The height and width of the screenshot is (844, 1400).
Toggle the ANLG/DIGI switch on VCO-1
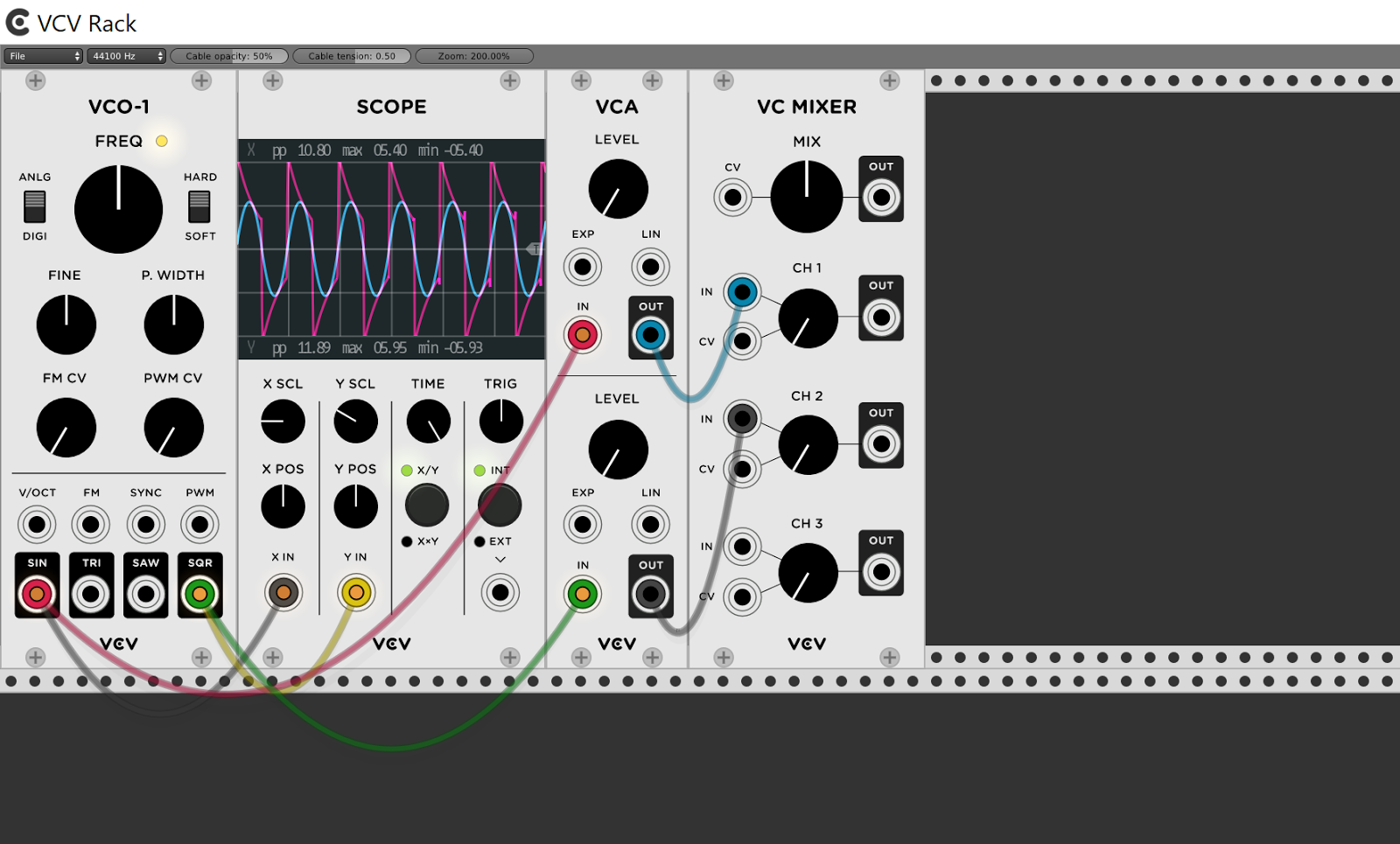35,206
